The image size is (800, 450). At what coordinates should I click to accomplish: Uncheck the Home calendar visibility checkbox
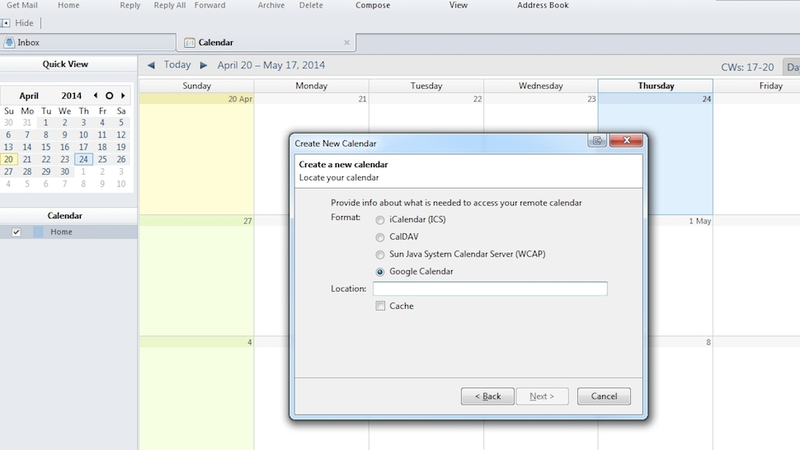(16, 232)
